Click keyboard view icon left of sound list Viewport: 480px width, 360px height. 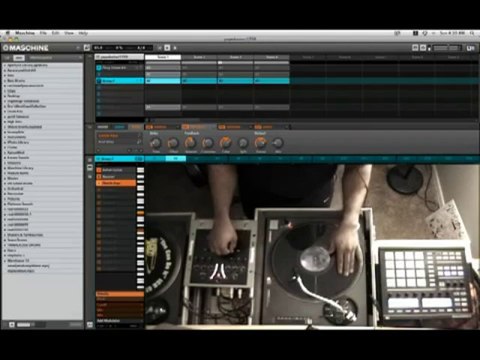pyautogui.click(x=90, y=168)
